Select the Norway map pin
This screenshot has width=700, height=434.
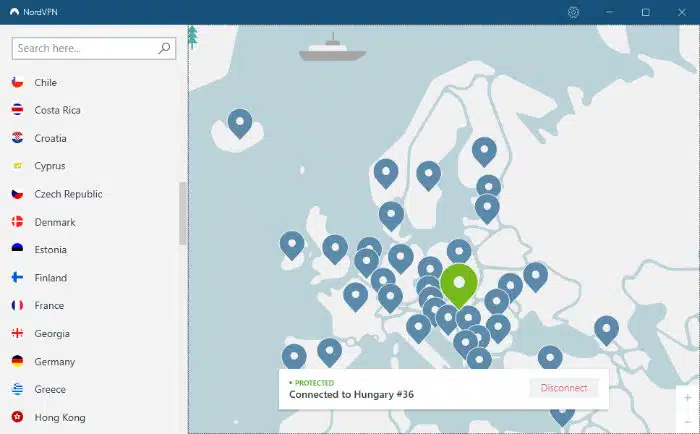coord(386,173)
